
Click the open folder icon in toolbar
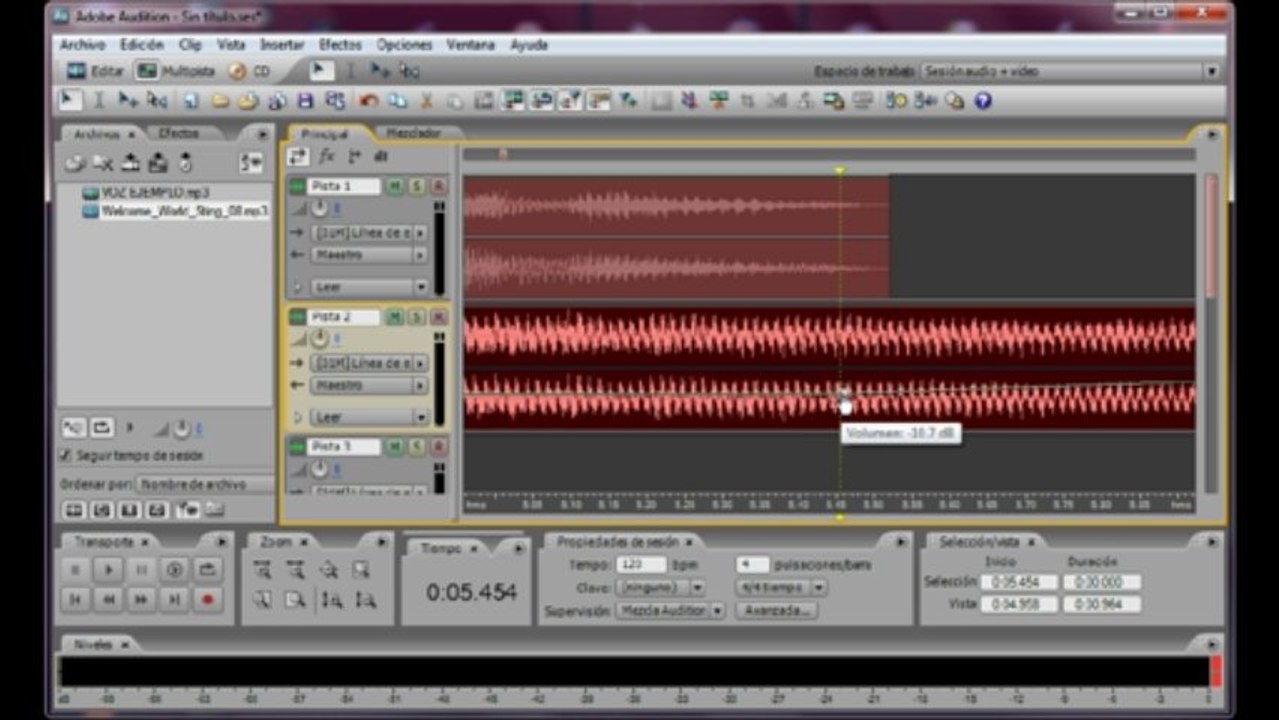[x=220, y=101]
